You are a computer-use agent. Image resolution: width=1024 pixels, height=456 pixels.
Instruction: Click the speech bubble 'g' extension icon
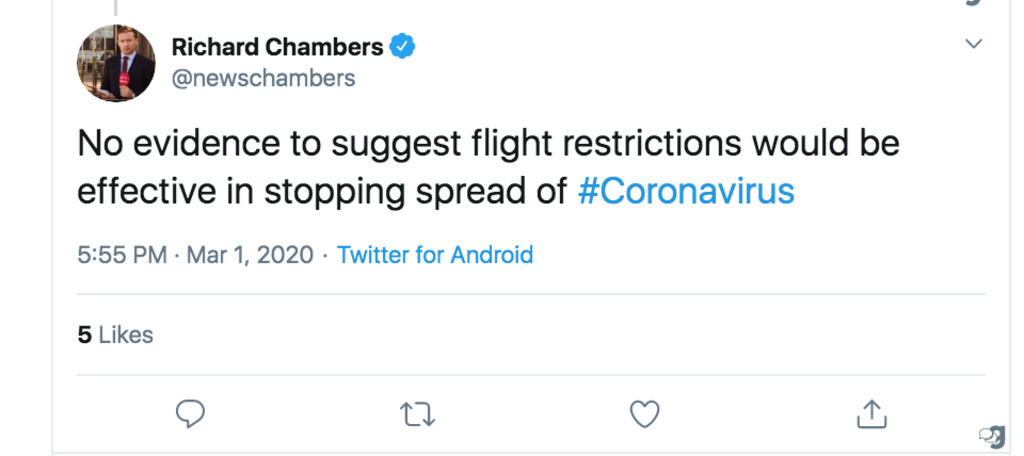point(993,436)
